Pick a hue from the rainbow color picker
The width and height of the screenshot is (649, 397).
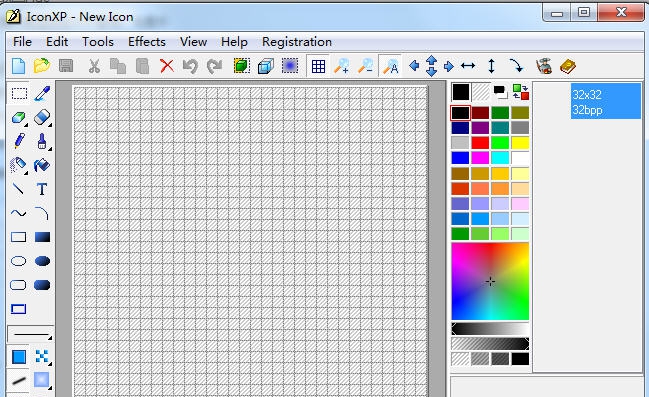[x=490, y=282]
